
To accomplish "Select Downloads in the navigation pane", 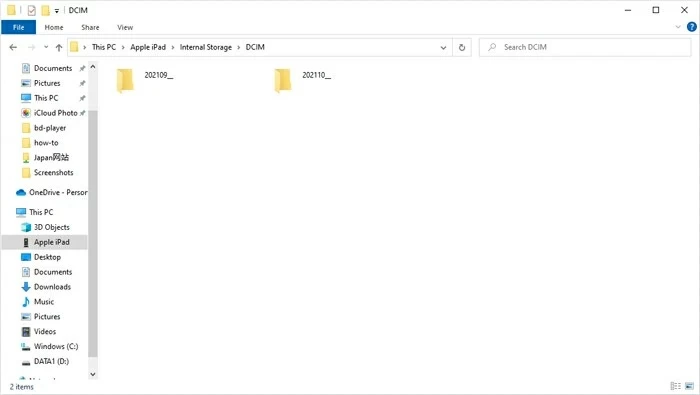I will (x=52, y=287).
